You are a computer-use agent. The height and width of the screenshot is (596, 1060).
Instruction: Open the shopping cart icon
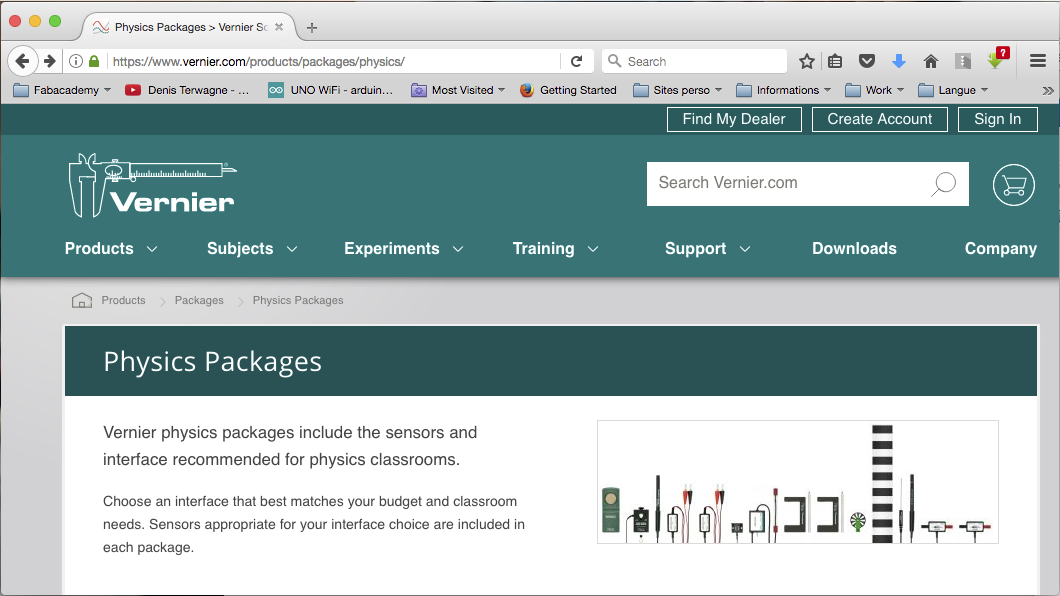pyautogui.click(x=1013, y=184)
